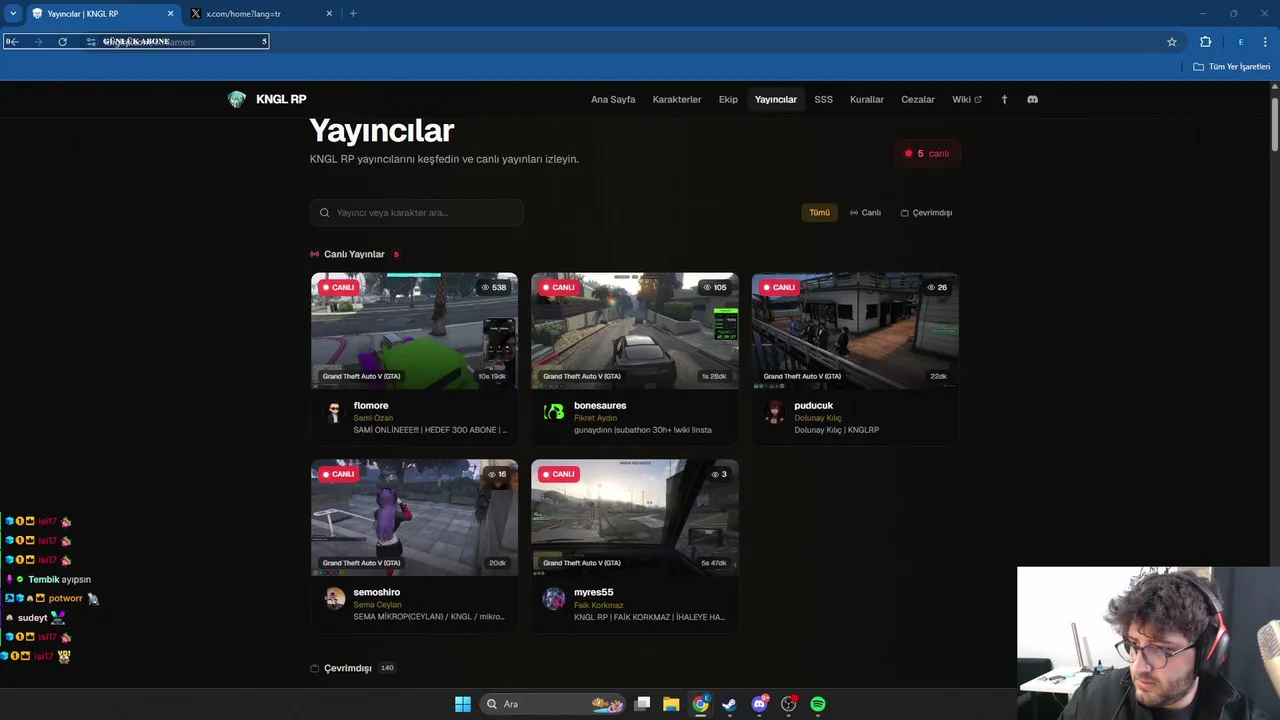
Task: Click myres55's avatar icon
Action: pyautogui.click(x=554, y=598)
